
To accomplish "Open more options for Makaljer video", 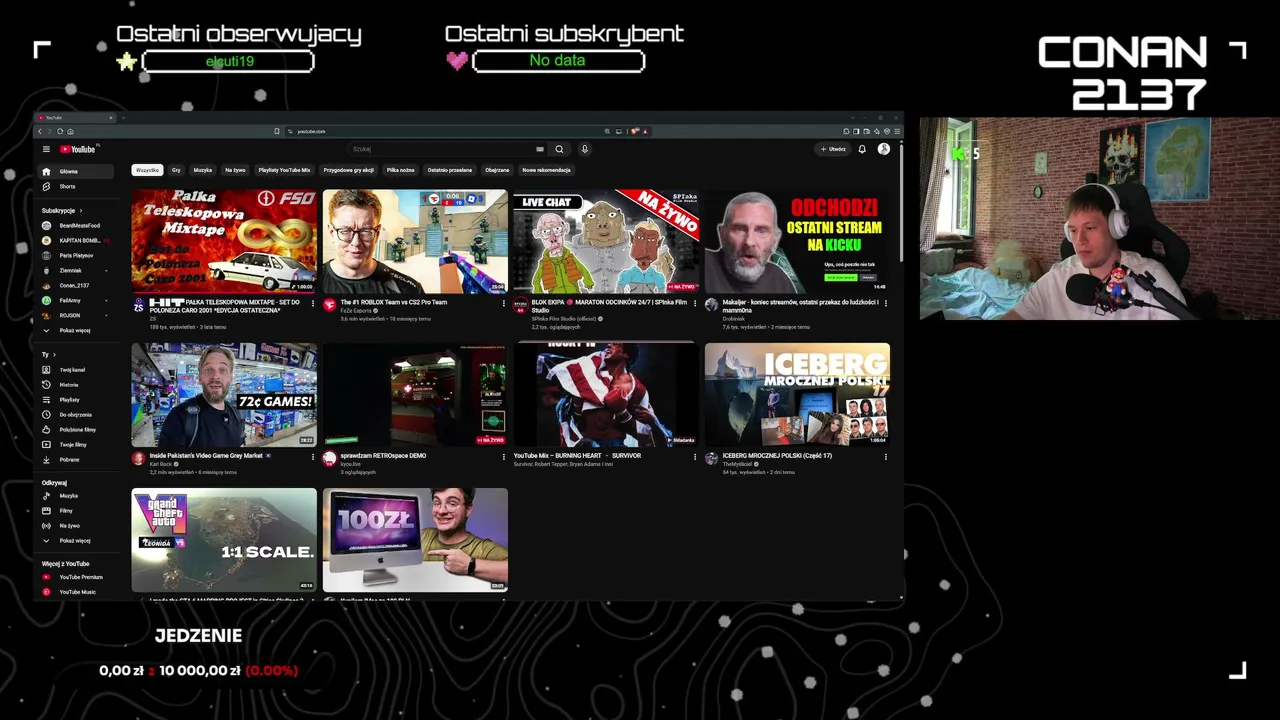I will (x=885, y=303).
